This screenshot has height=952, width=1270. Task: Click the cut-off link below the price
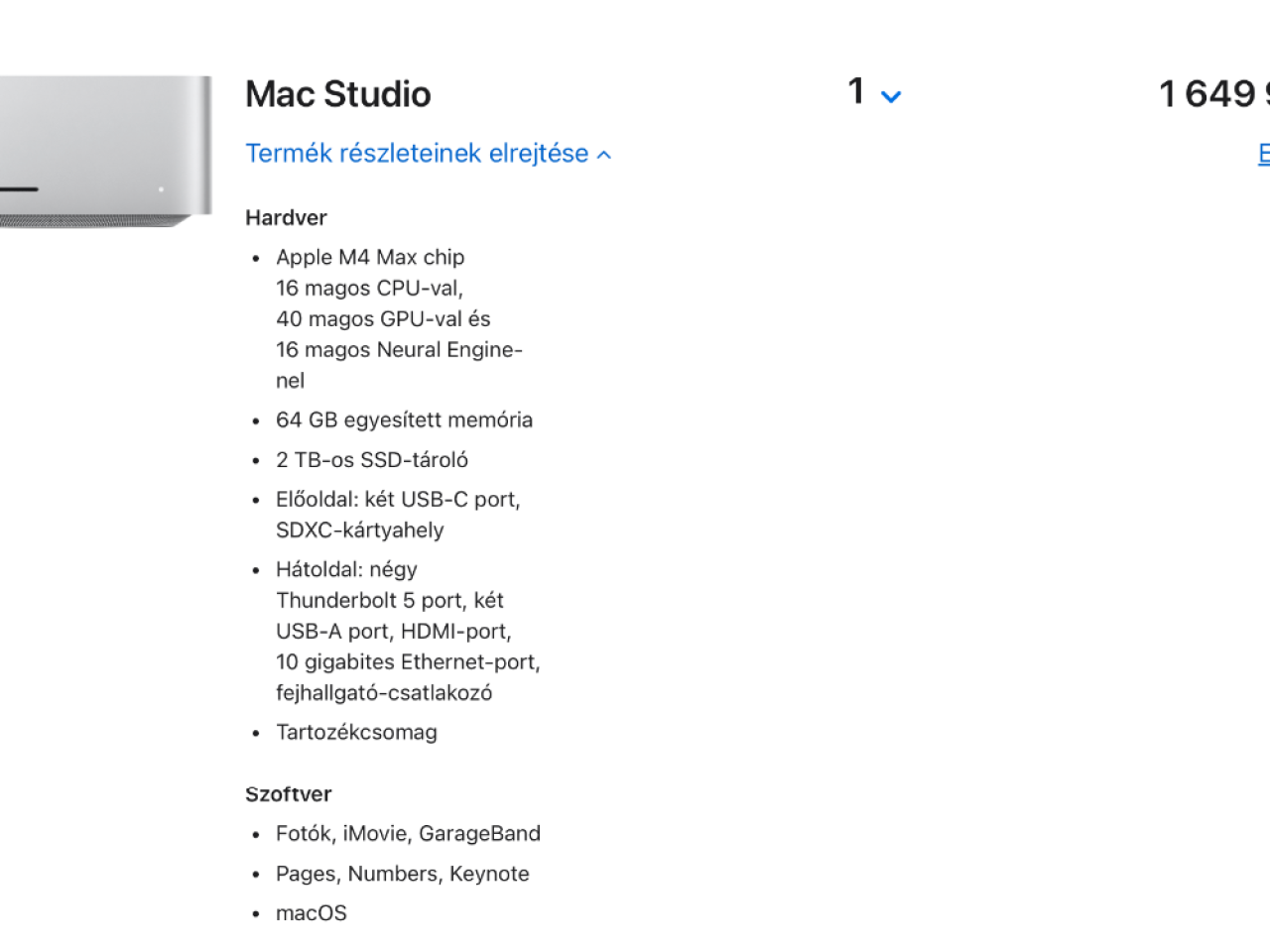click(1264, 154)
